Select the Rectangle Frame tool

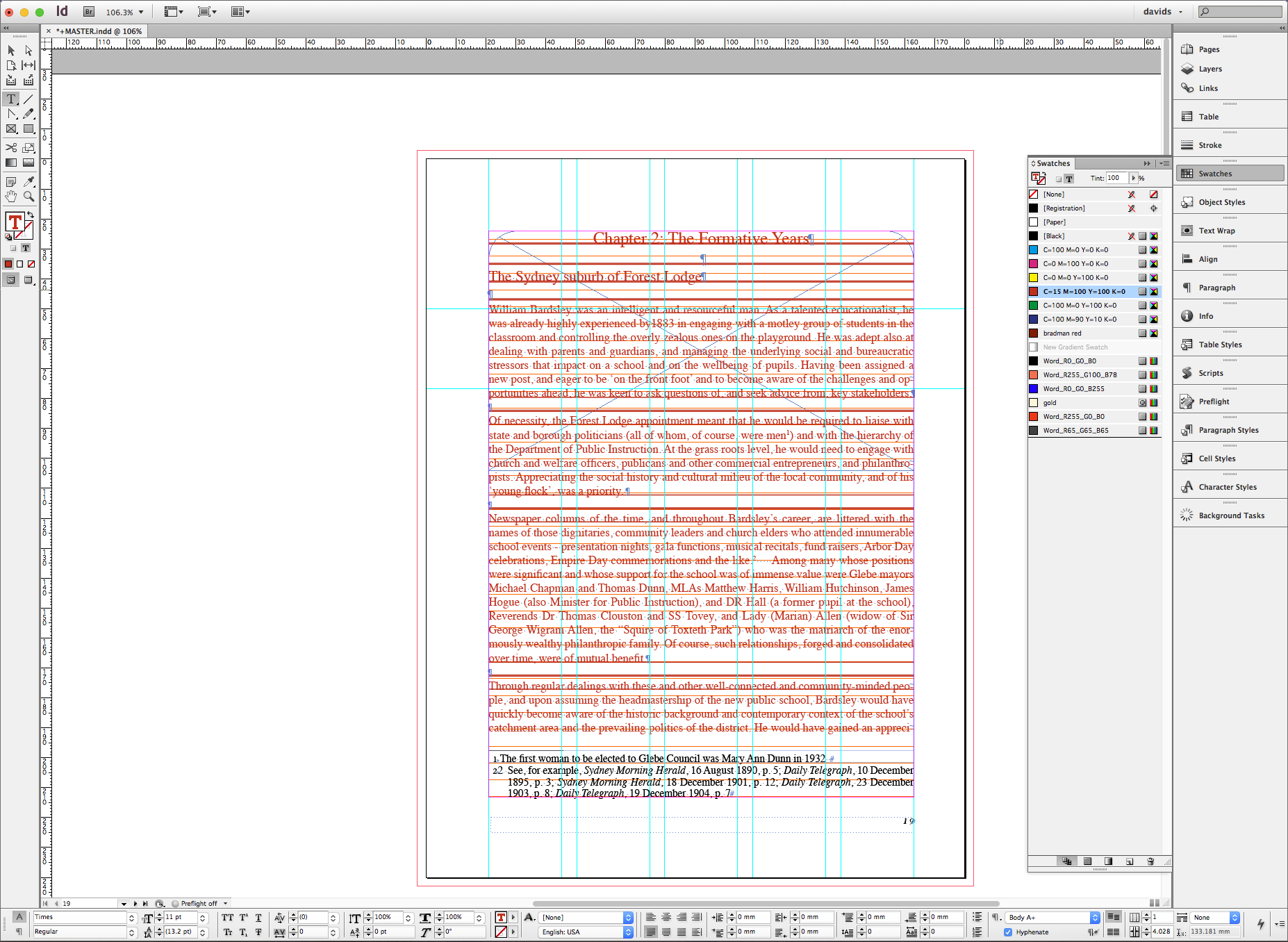coord(11,129)
